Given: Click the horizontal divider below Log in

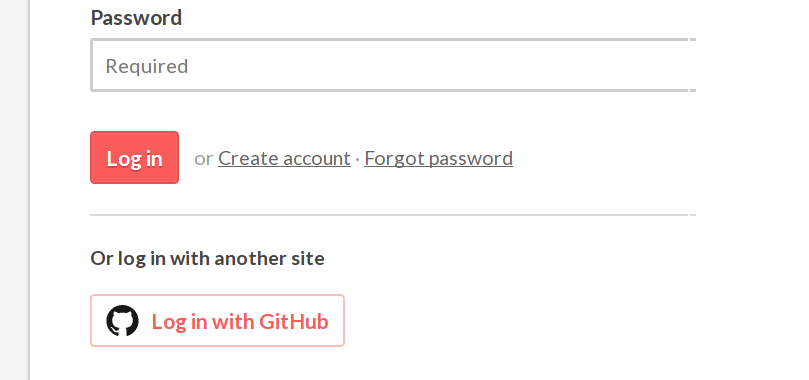Looking at the screenshot, I should [x=393, y=214].
